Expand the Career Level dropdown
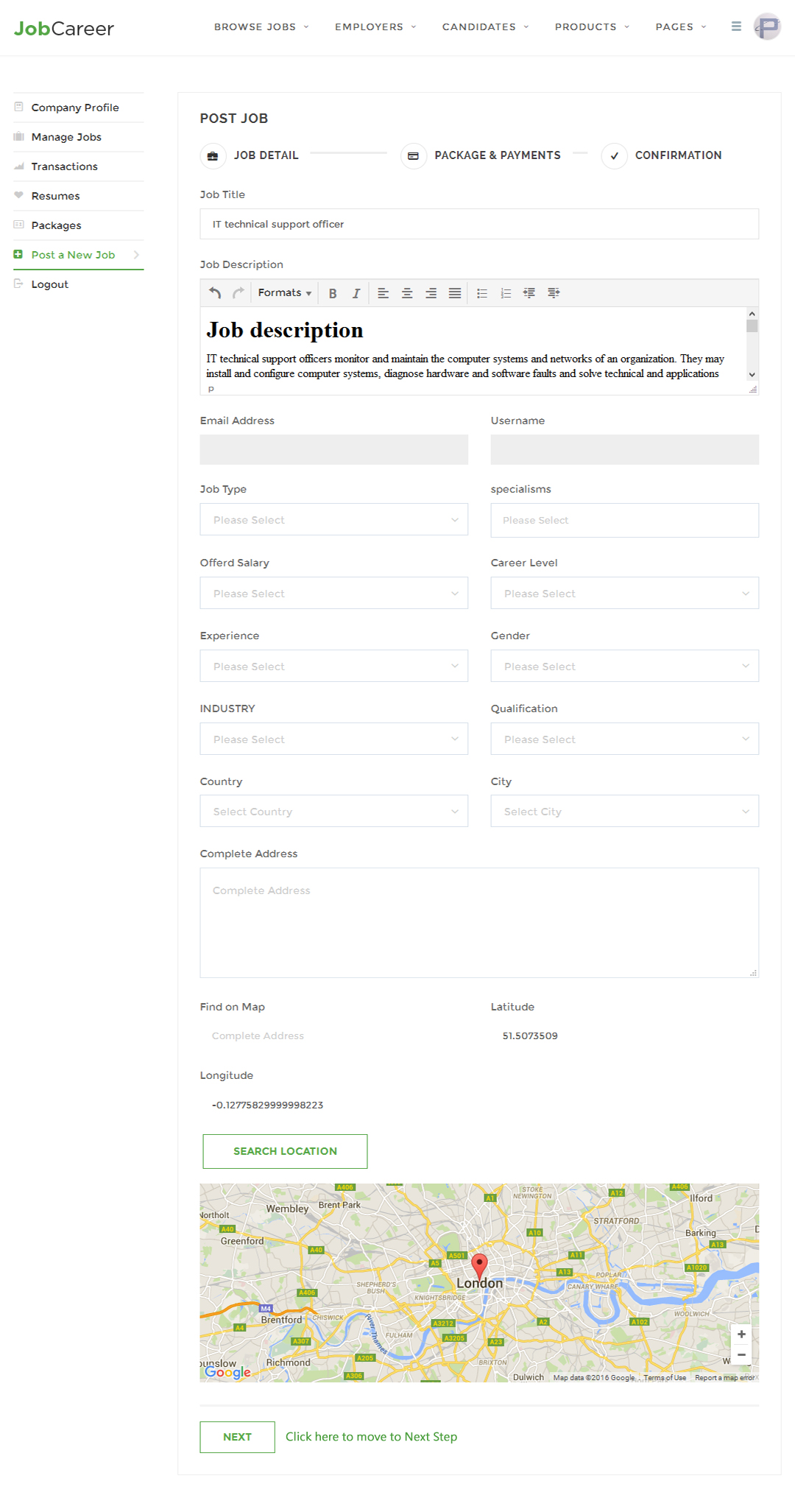 tap(624, 594)
